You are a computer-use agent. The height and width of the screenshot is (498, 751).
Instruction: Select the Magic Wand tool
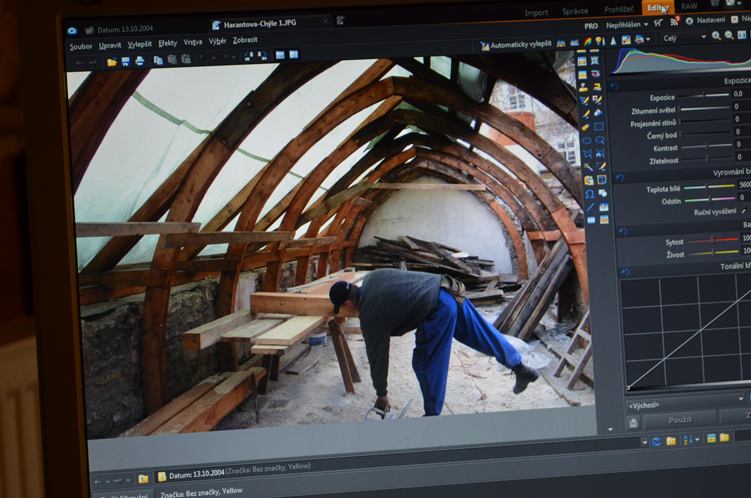[588, 167]
